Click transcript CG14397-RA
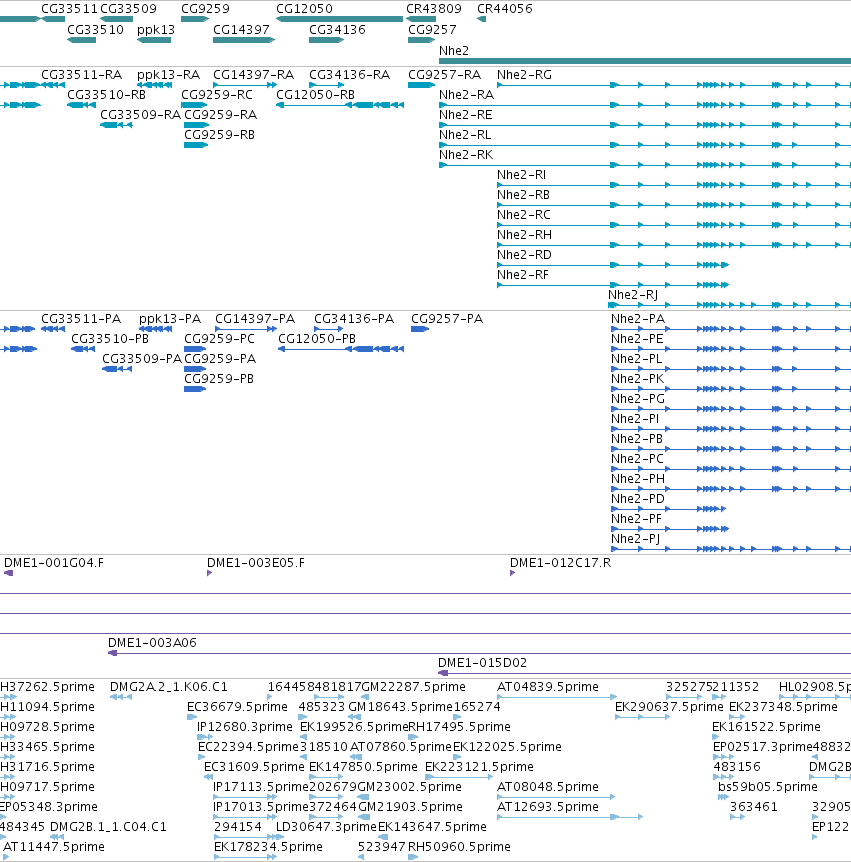The width and height of the screenshot is (851, 862). click(253, 75)
